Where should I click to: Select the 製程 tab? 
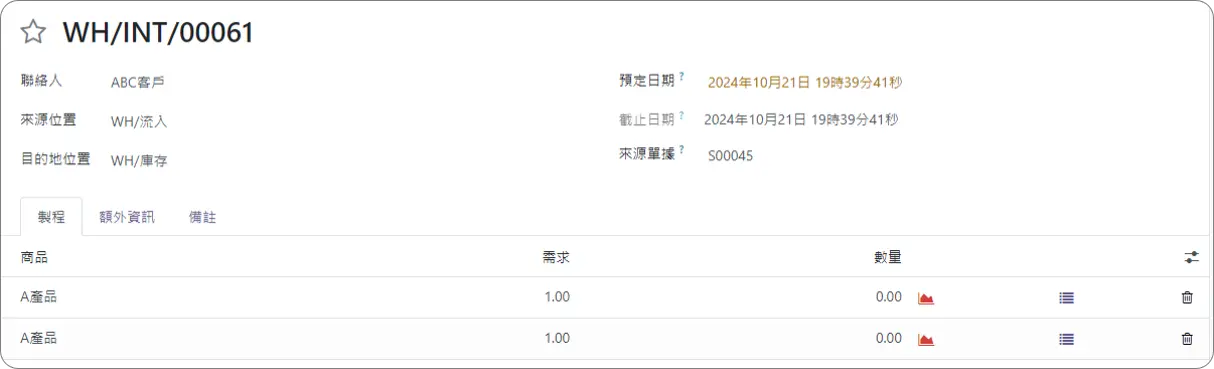pos(51,217)
